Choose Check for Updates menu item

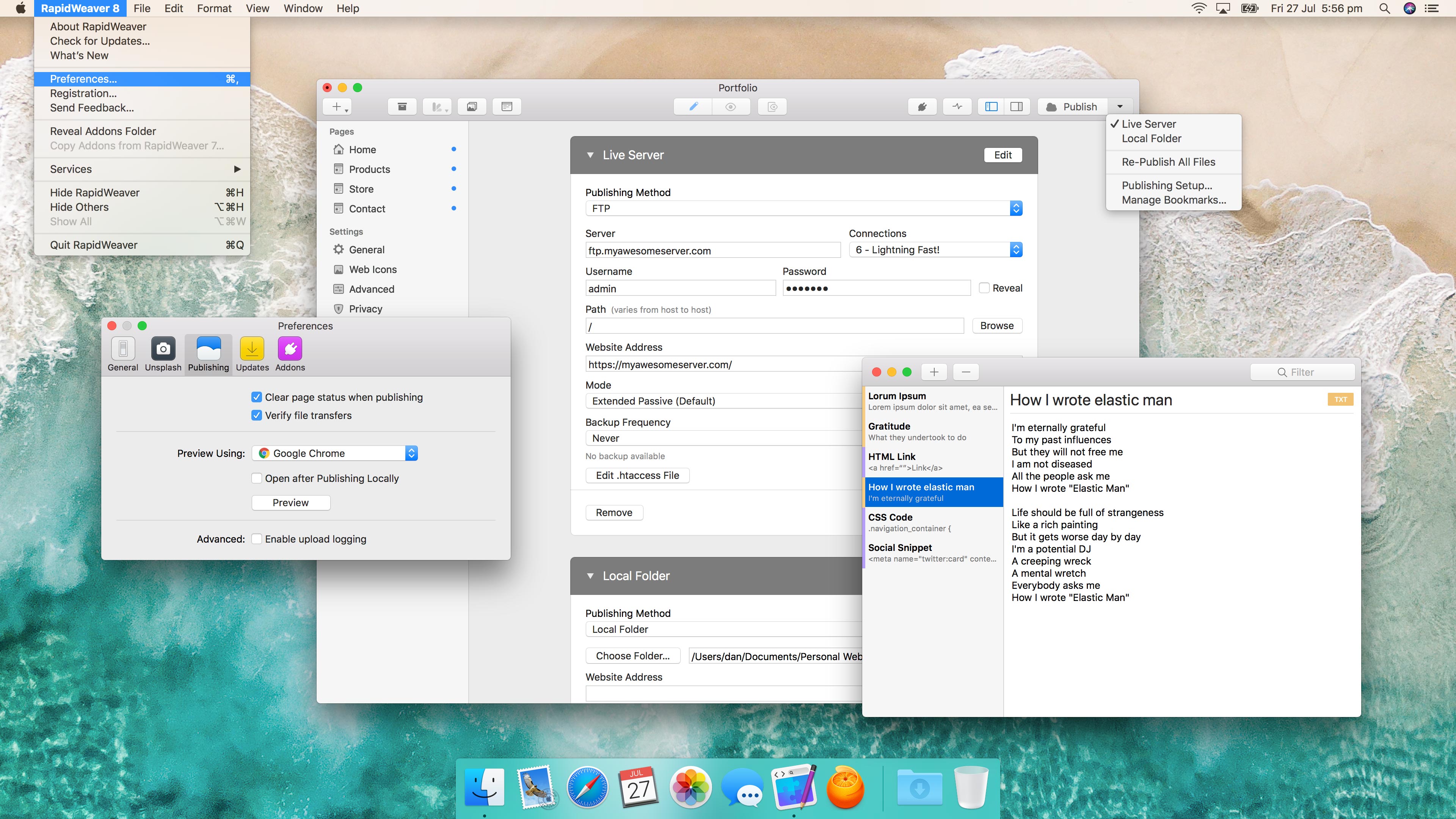pyautogui.click(x=100, y=41)
